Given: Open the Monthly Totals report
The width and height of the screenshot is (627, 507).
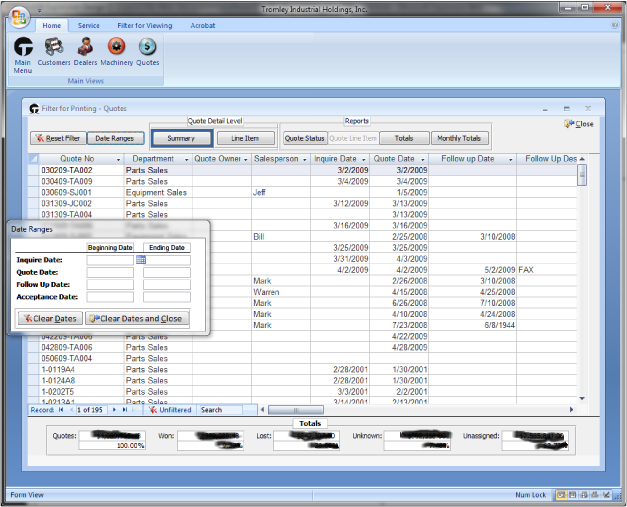Looking at the screenshot, I should 459,138.
